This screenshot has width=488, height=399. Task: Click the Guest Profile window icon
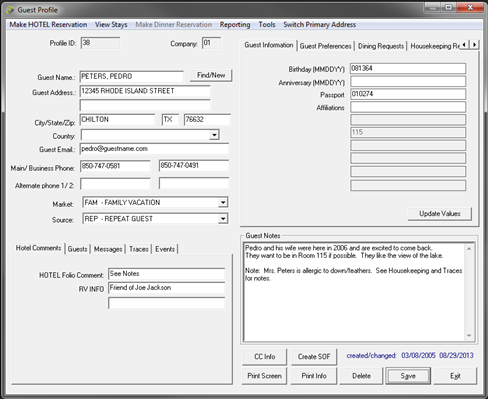[x=10, y=10]
